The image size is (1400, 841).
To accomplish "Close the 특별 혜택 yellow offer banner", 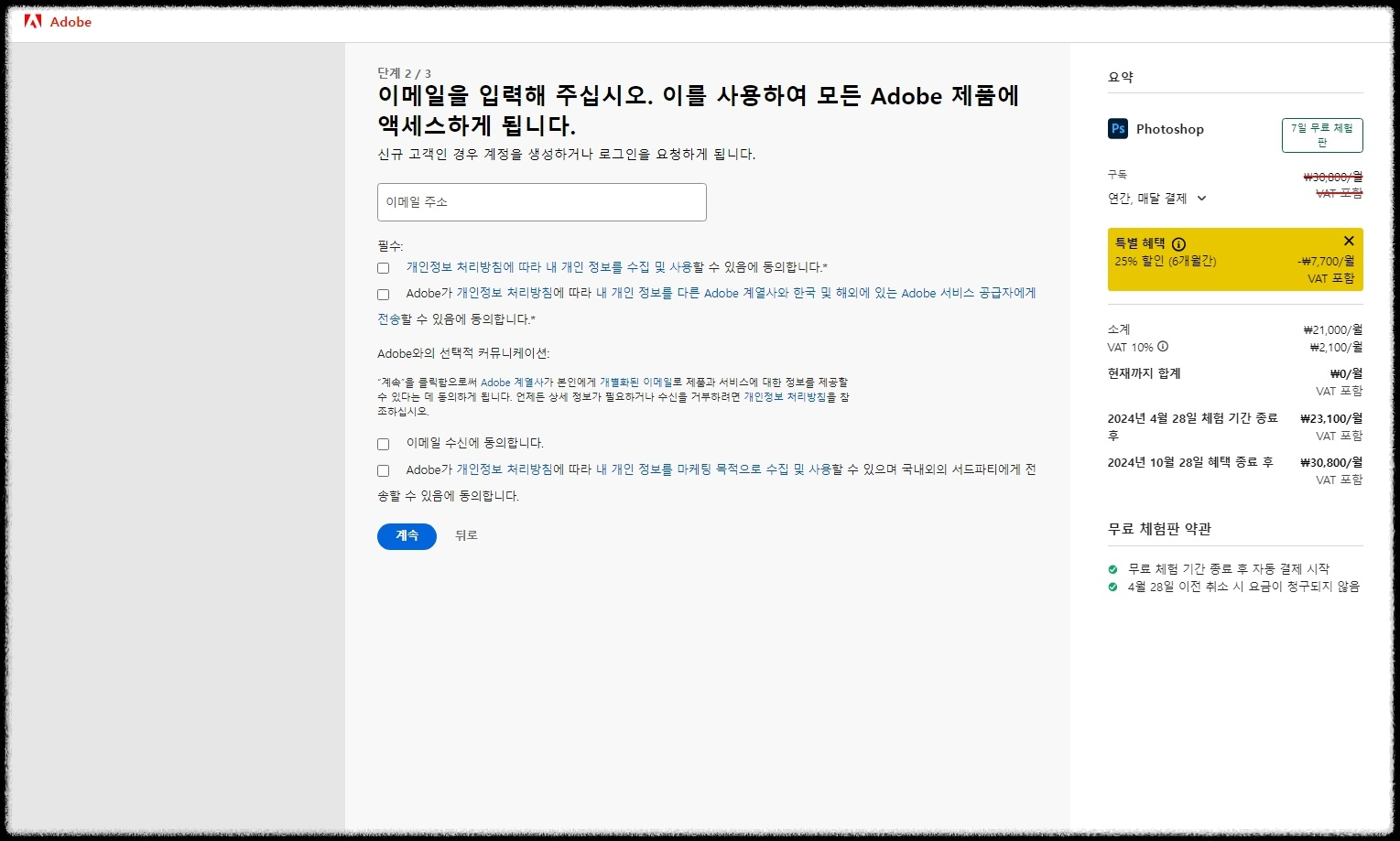I will pos(1349,241).
